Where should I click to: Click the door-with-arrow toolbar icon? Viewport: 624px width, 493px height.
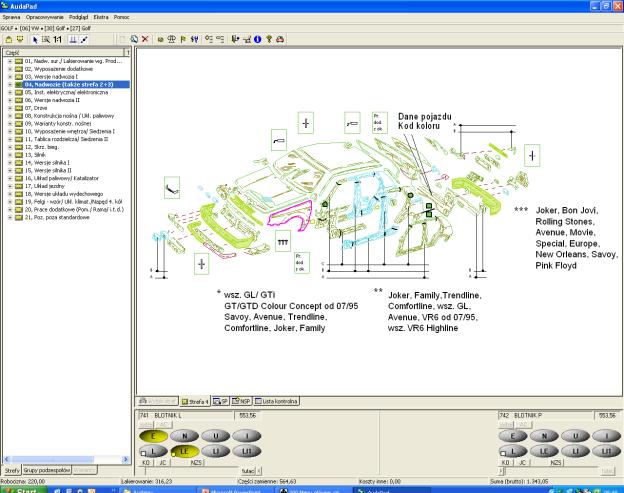click(x=235, y=39)
